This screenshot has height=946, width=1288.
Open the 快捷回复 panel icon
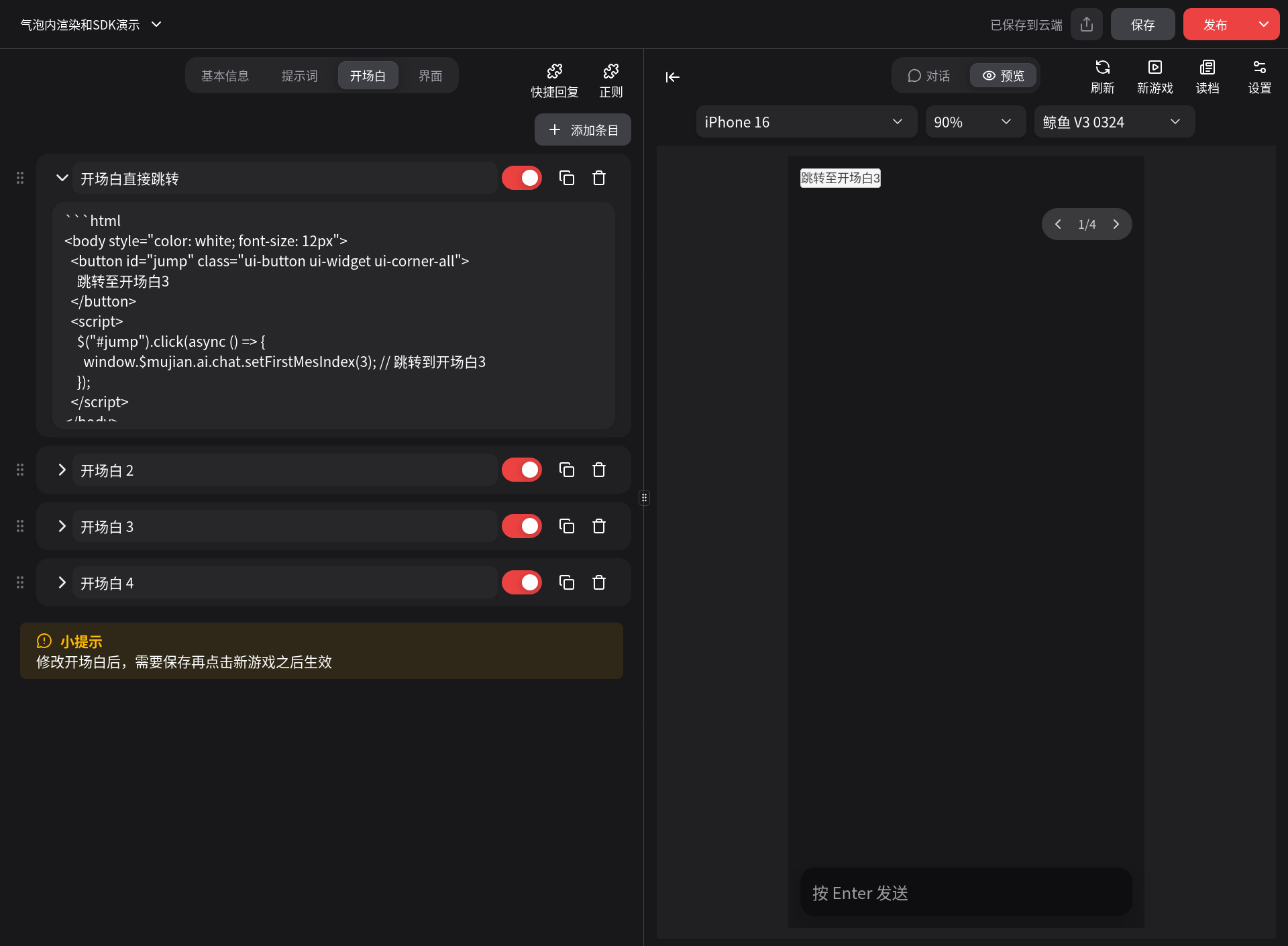(x=554, y=78)
